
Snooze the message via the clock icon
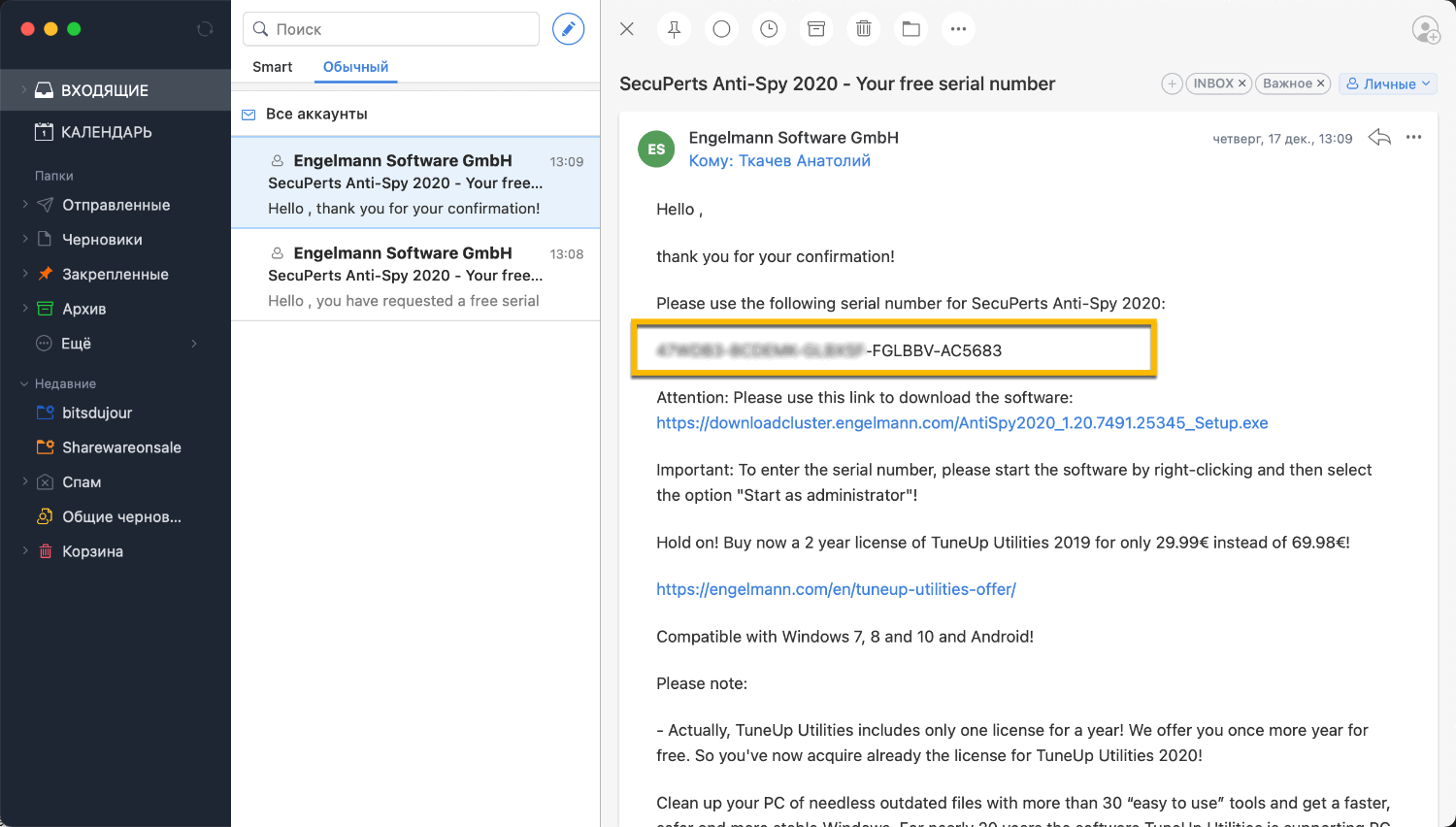pyautogui.click(x=769, y=29)
